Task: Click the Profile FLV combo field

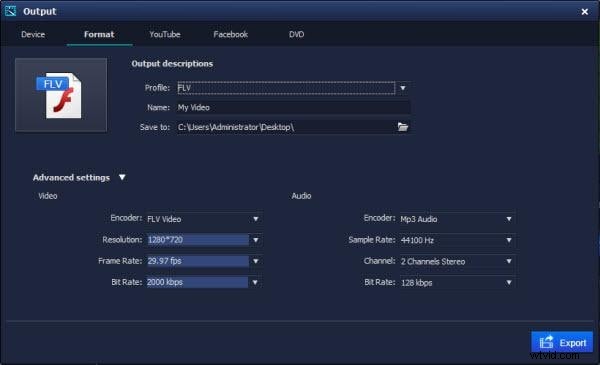Action: [x=286, y=88]
